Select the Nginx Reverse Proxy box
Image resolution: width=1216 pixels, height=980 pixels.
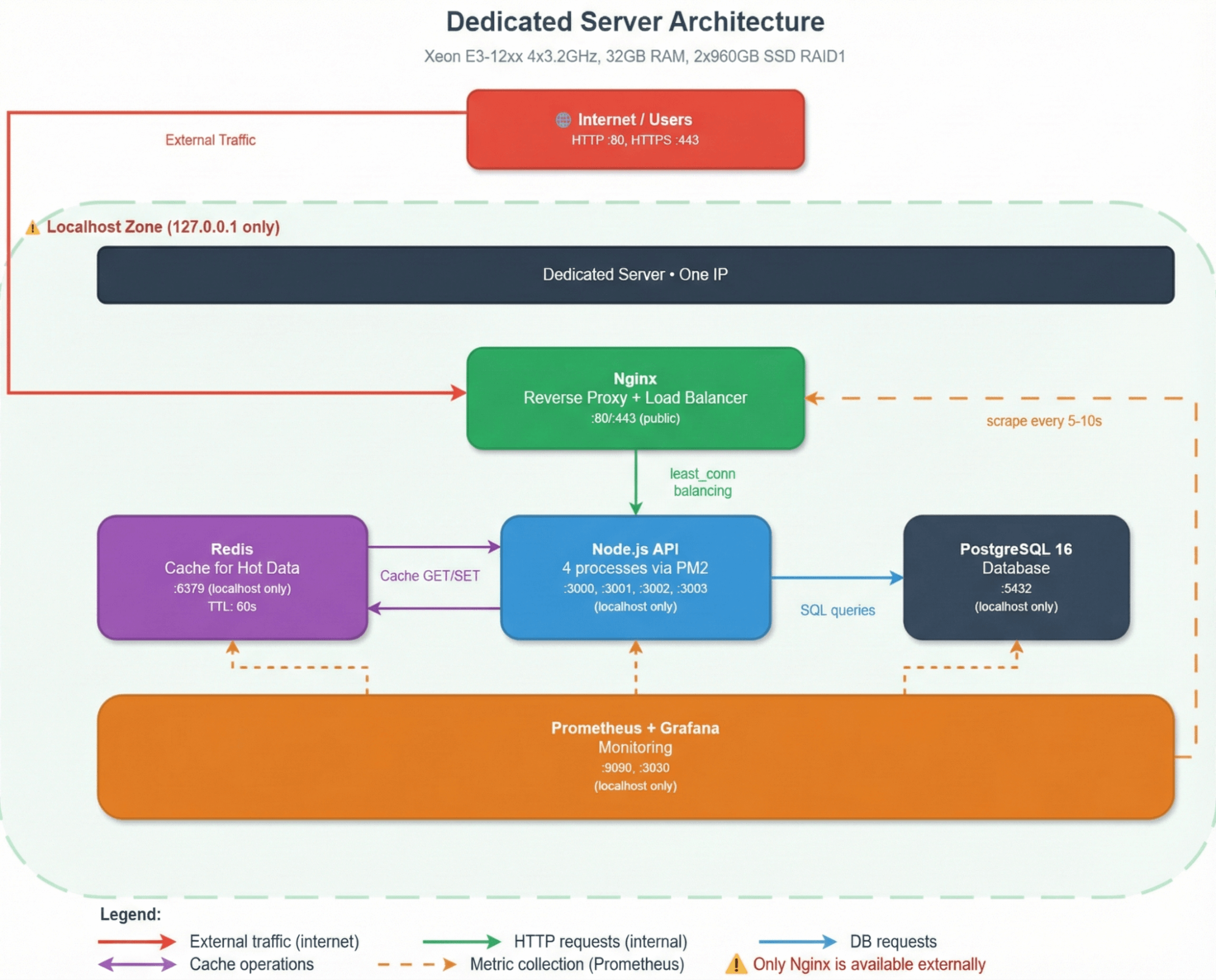[635, 398]
